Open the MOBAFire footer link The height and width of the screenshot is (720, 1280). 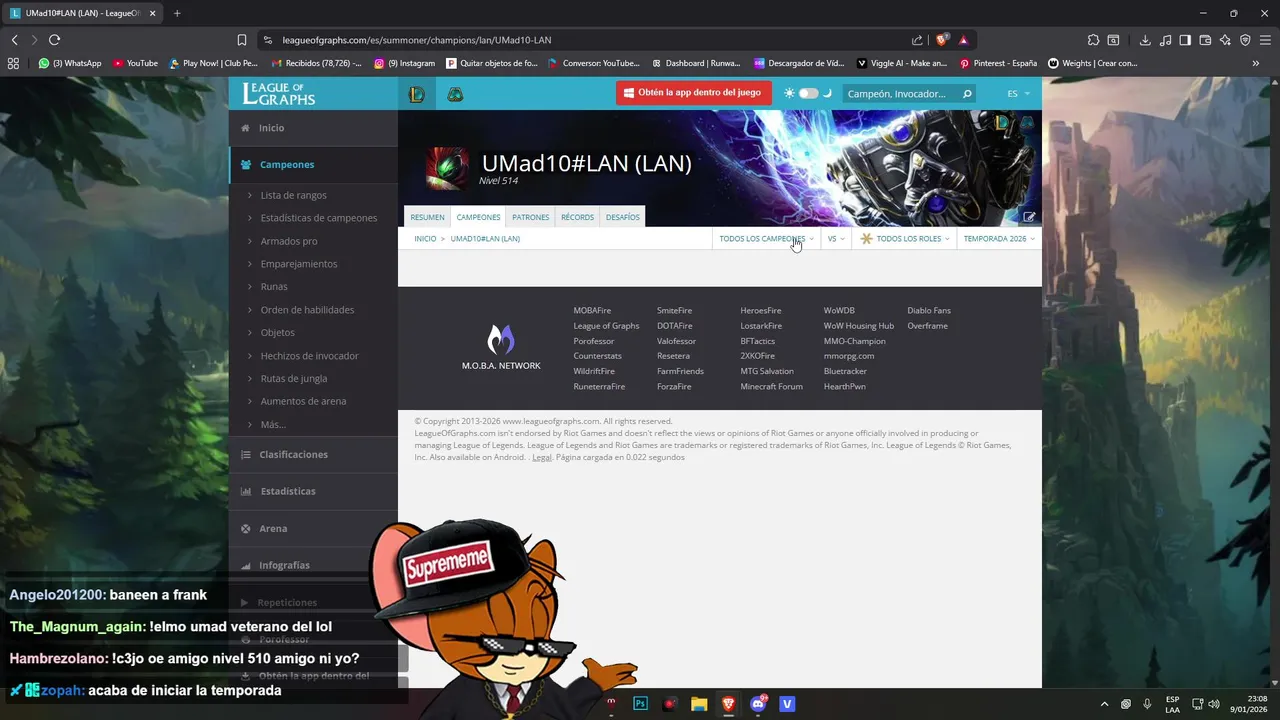click(592, 311)
